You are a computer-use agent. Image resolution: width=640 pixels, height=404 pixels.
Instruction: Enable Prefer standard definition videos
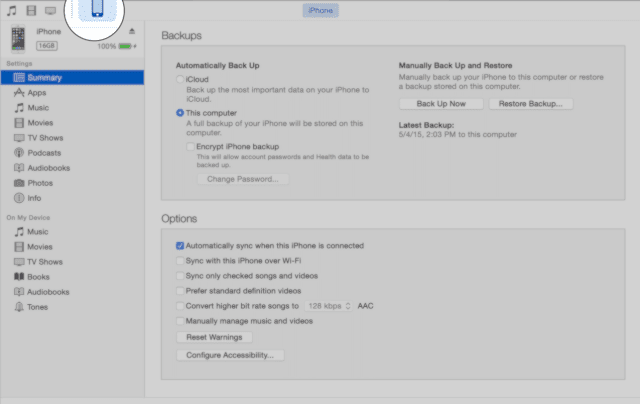(x=180, y=291)
